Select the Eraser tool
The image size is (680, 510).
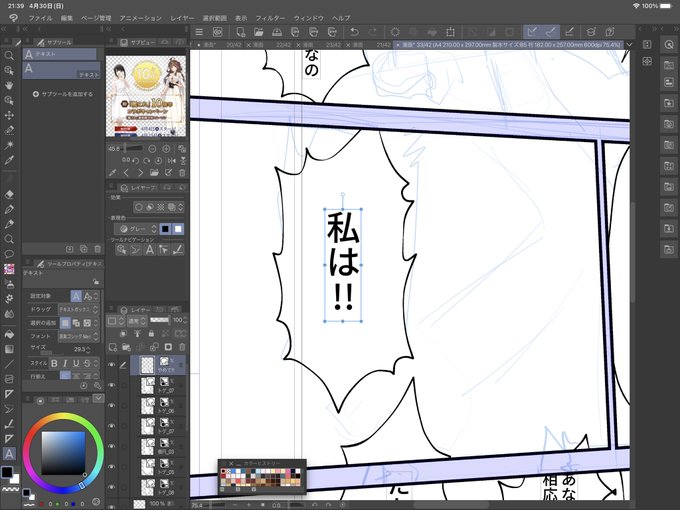click(x=9, y=195)
